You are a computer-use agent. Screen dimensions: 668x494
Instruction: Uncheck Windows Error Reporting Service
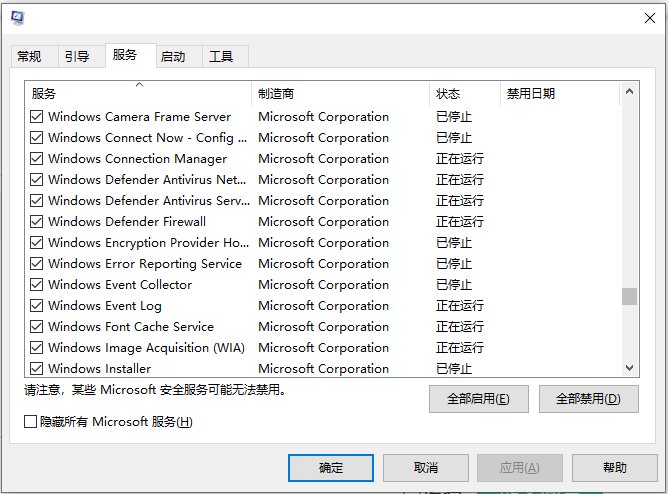point(37,264)
